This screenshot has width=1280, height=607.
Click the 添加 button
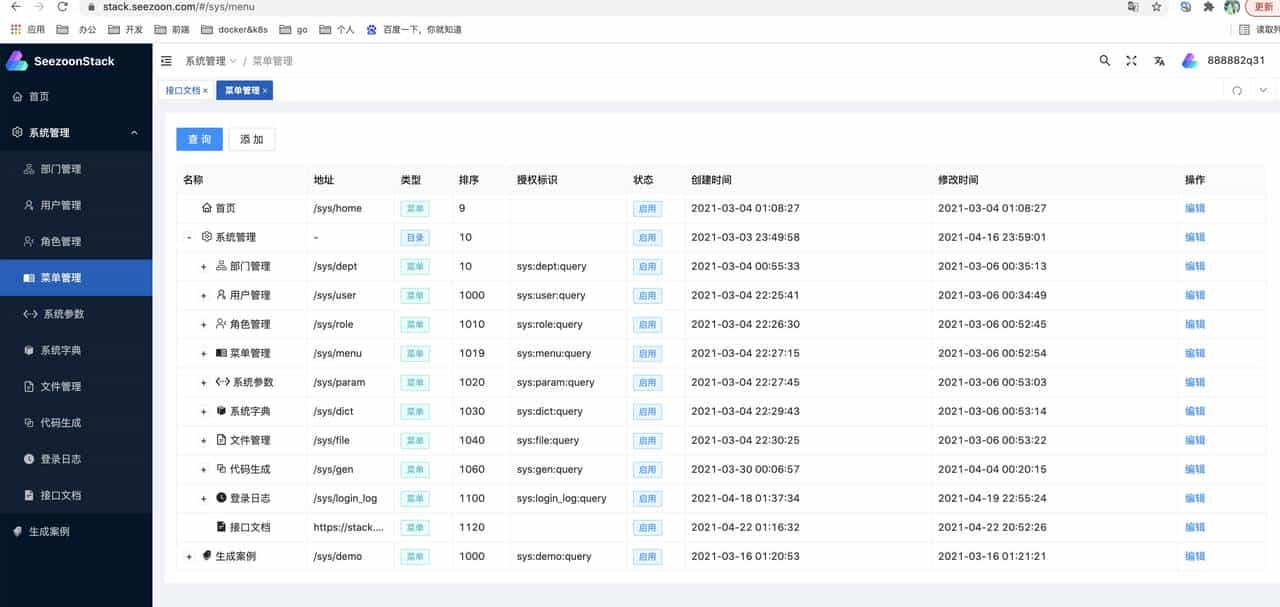251,139
